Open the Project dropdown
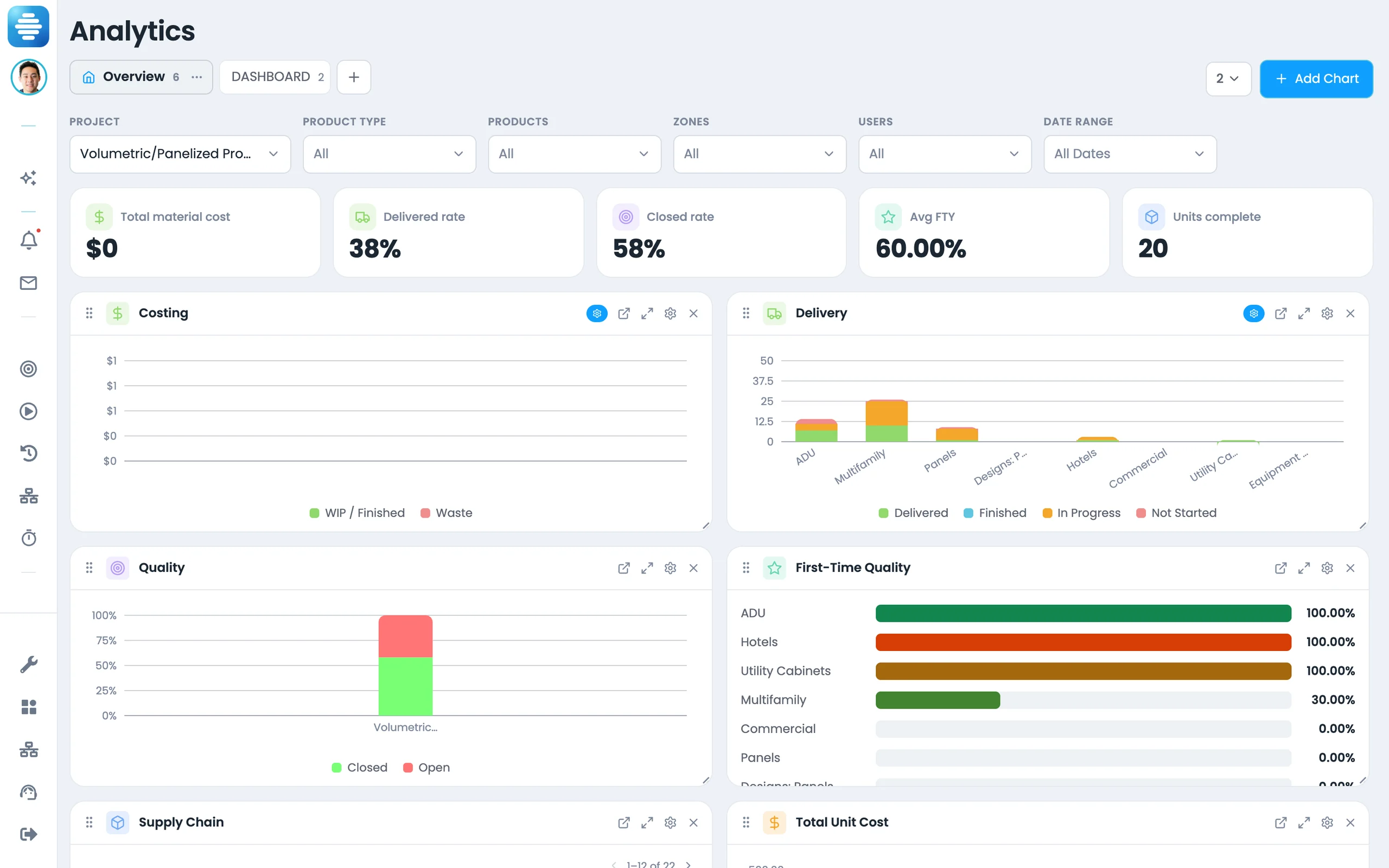 [180, 154]
